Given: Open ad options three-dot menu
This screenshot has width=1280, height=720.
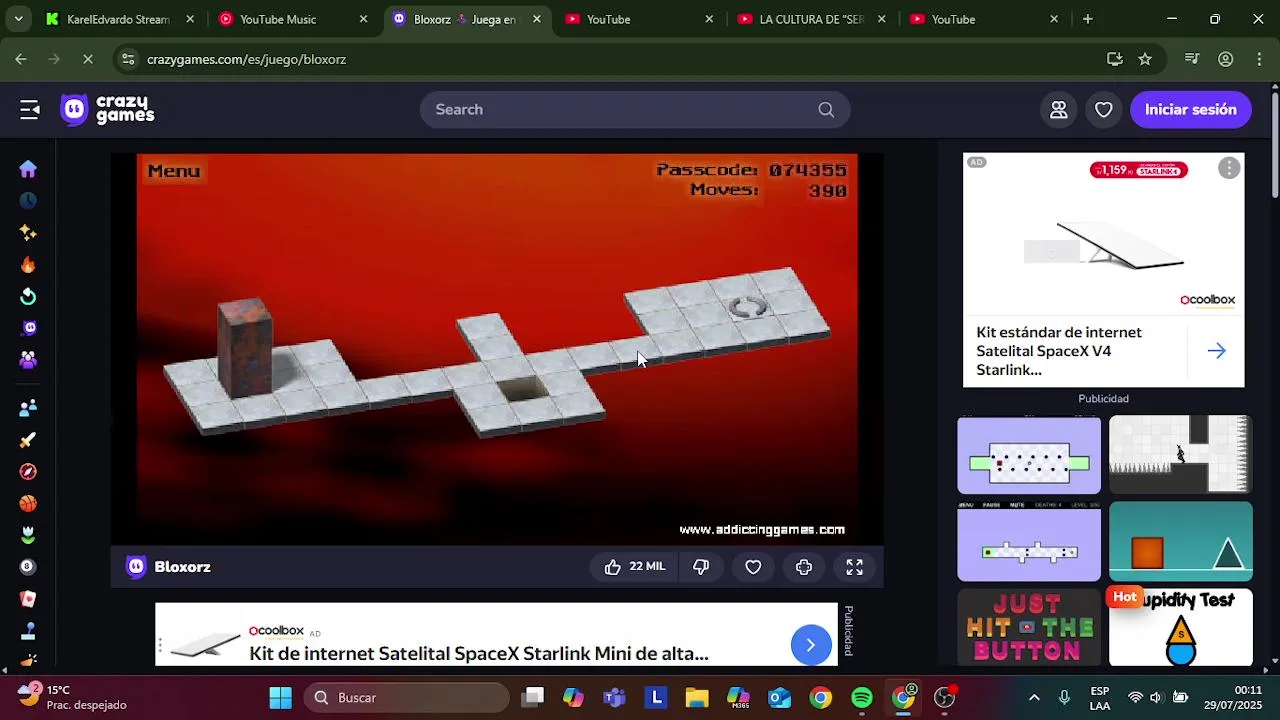Looking at the screenshot, I should (1229, 168).
